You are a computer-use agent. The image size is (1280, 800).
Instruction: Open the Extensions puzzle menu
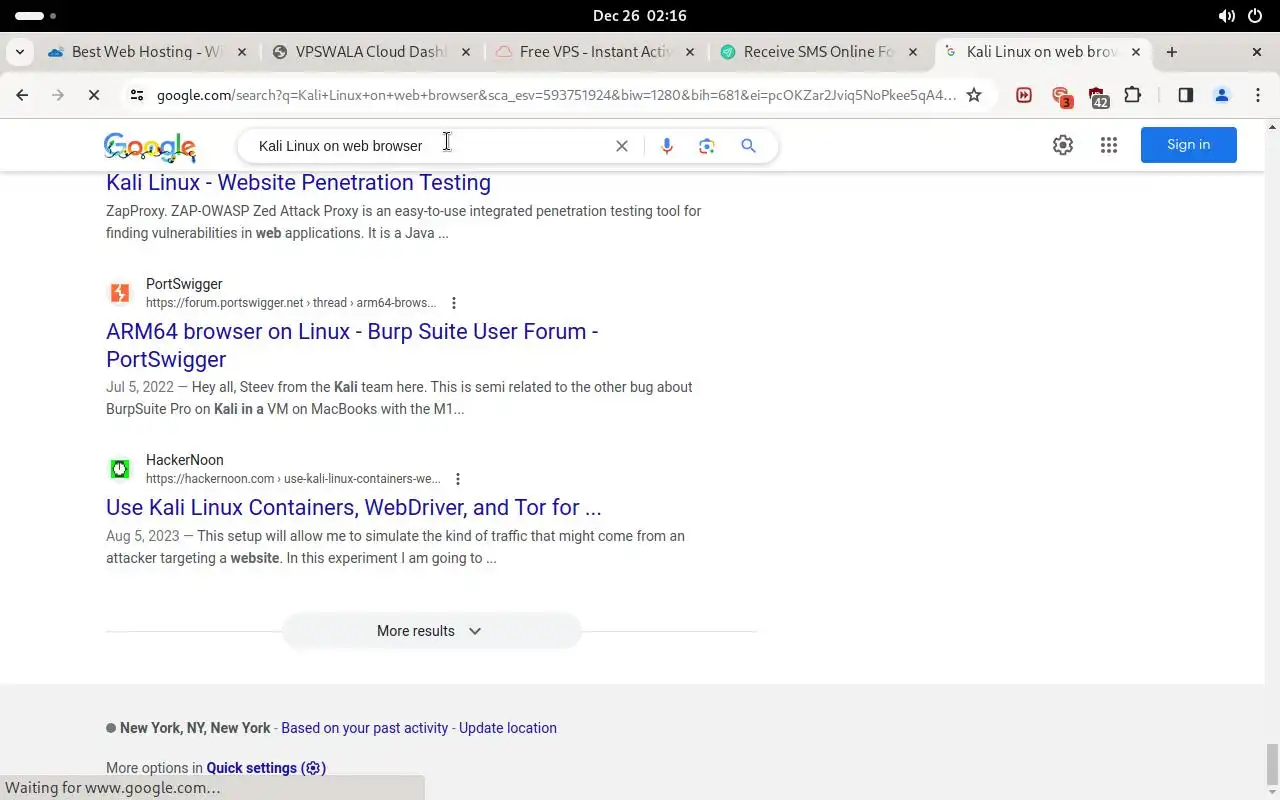(1133, 95)
